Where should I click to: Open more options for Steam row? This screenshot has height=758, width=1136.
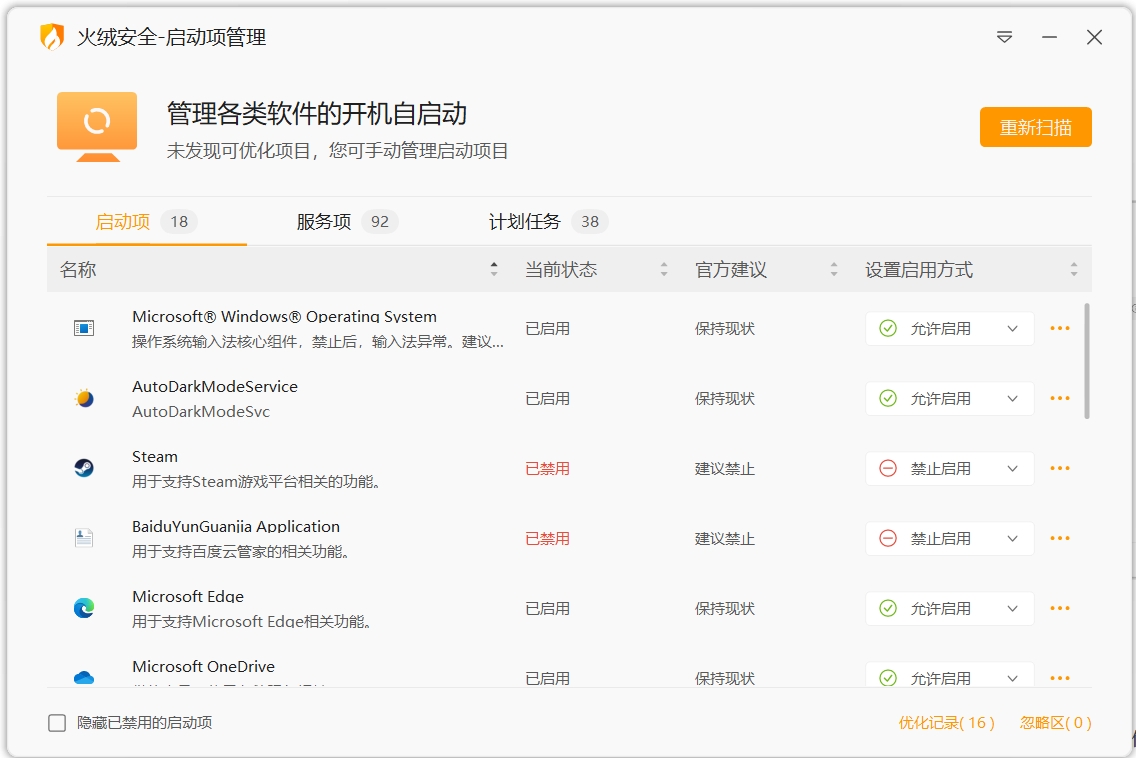1060,468
